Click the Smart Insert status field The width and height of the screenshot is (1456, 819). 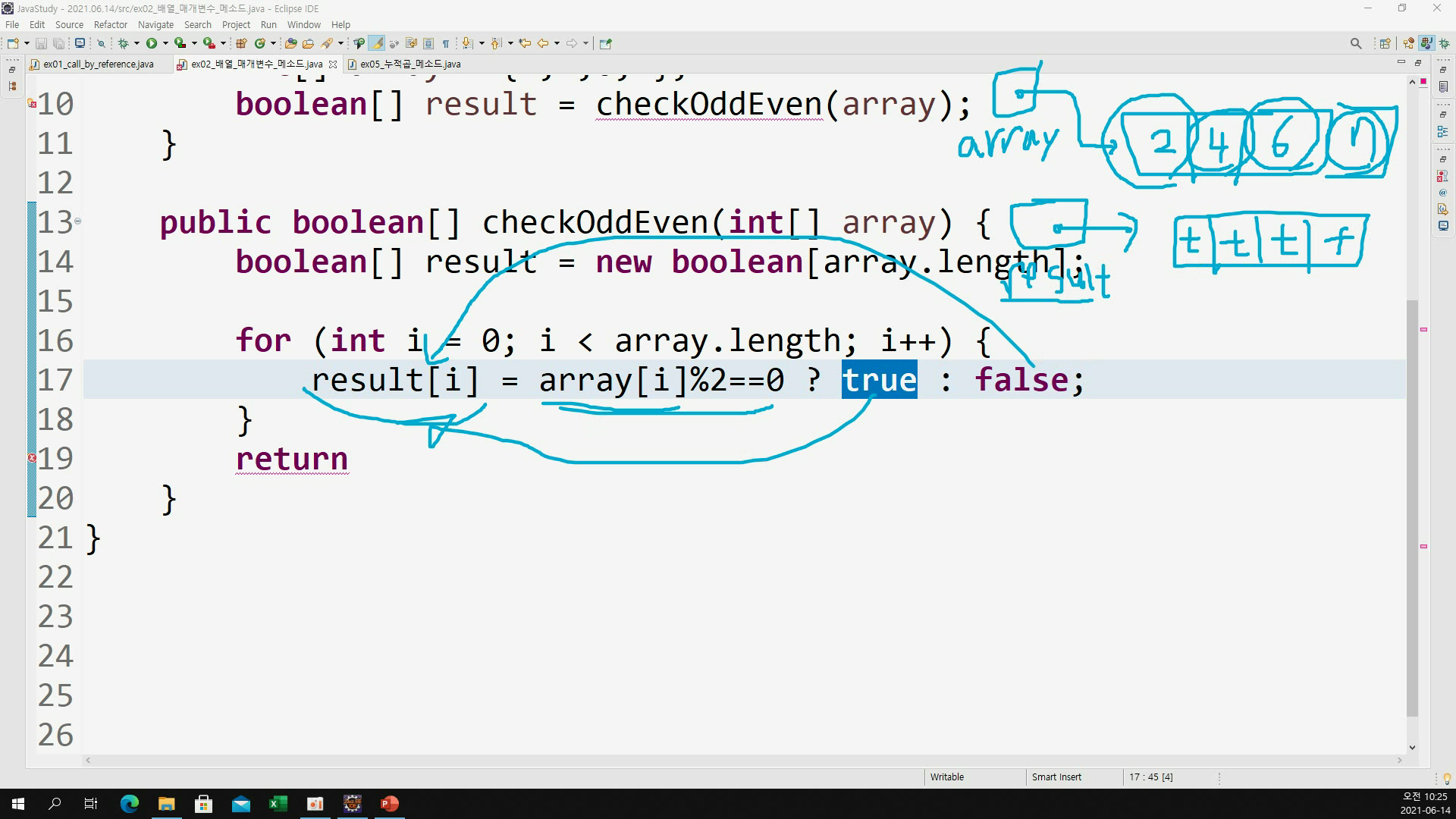click(x=1056, y=777)
